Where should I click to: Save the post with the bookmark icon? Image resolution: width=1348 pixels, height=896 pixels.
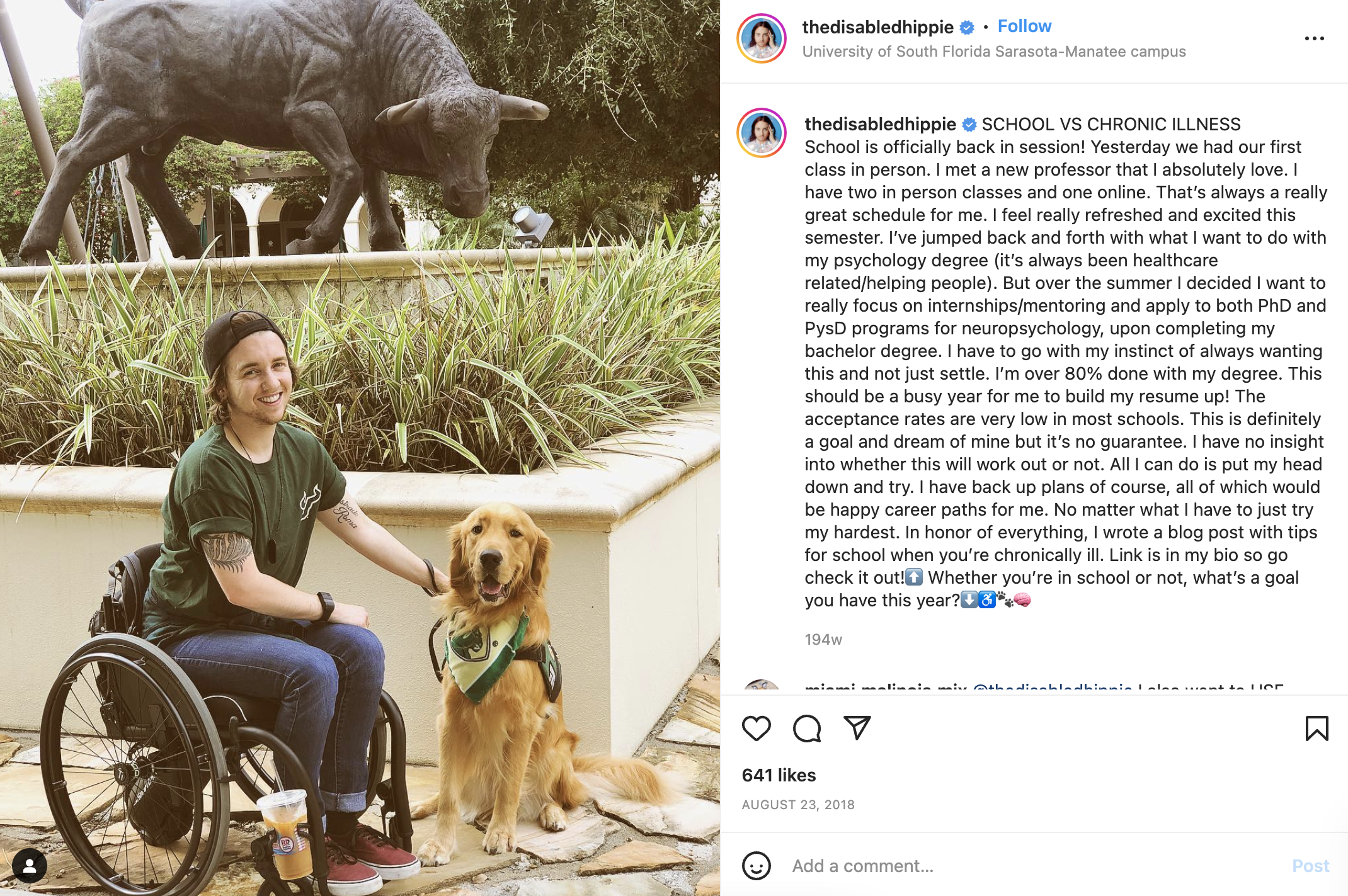[x=1317, y=729]
